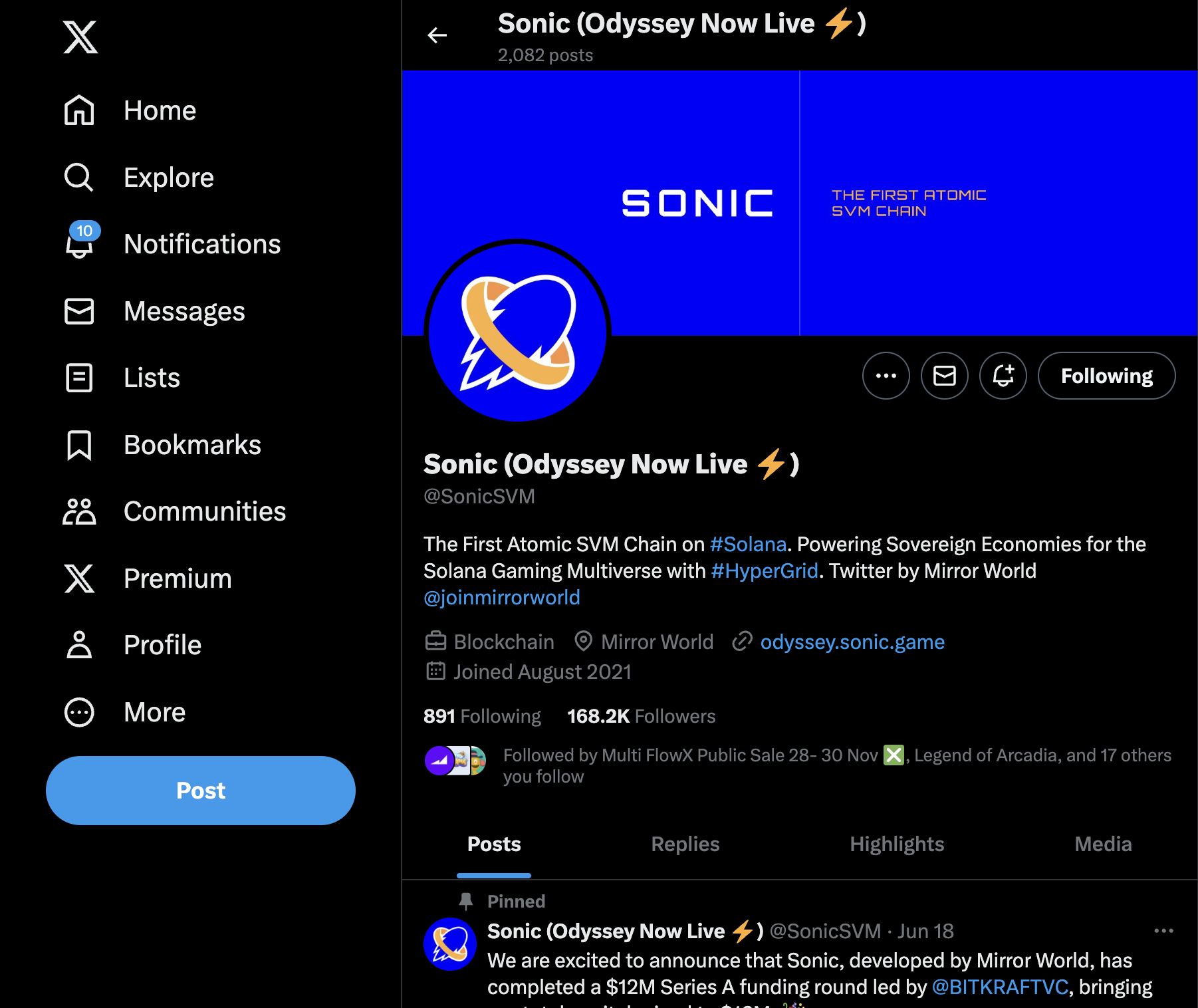Click the blue Post button
Image resolution: width=1198 pixels, height=1008 pixels.
(201, 791)
